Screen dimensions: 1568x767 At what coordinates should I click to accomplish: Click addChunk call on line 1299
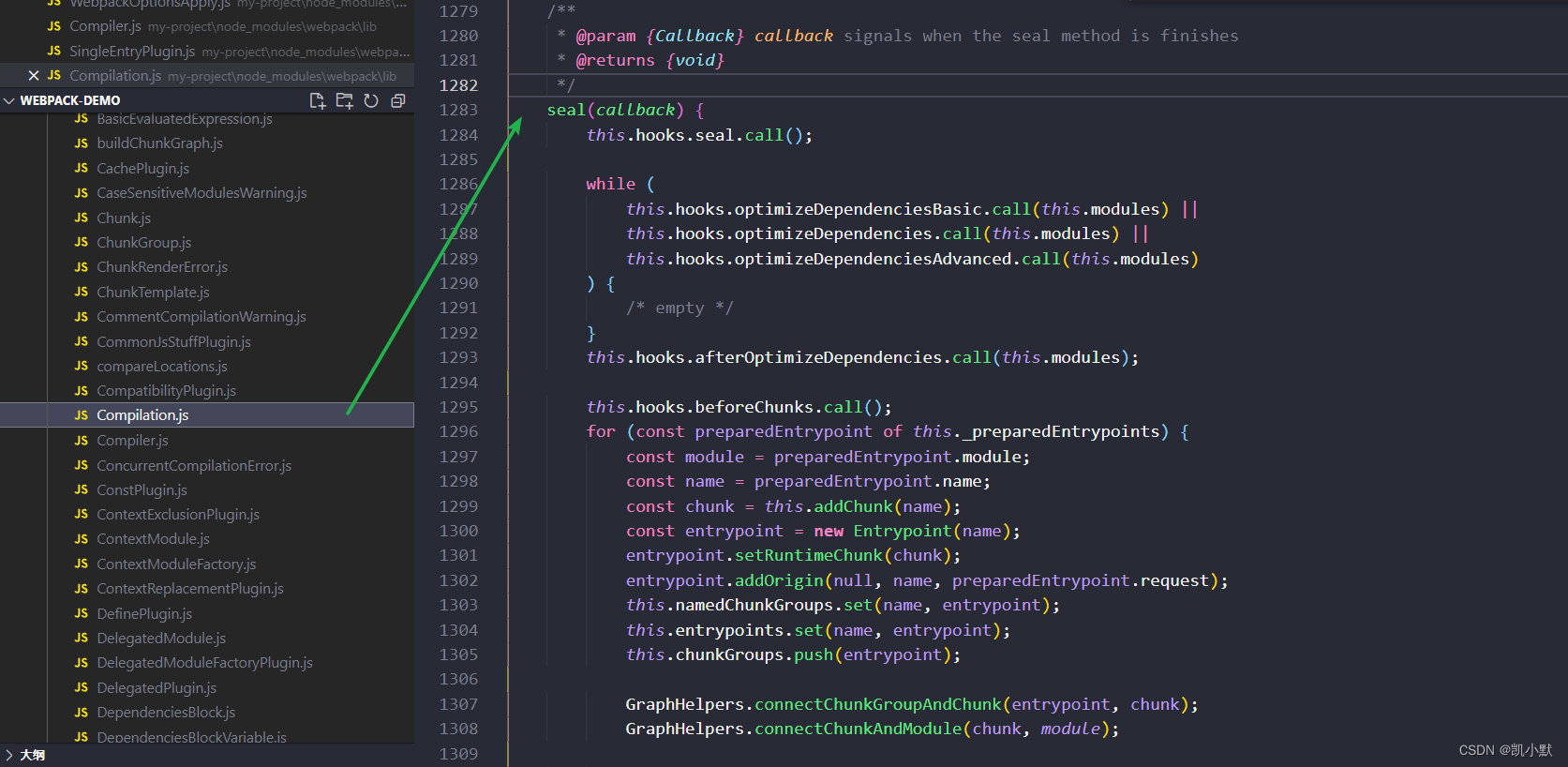tap(853, 506)
